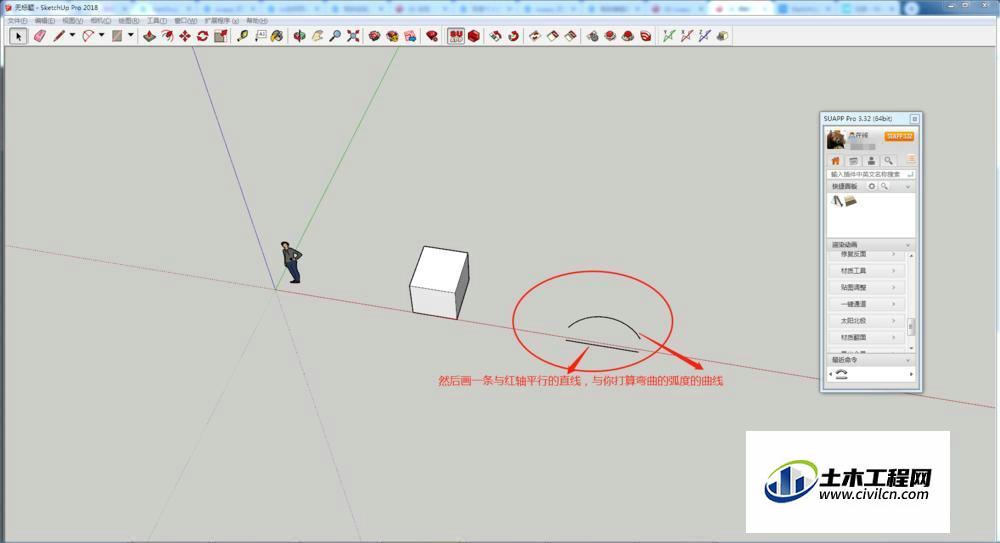
Task: Open the 视图 (View) menu
Action: 73,20
